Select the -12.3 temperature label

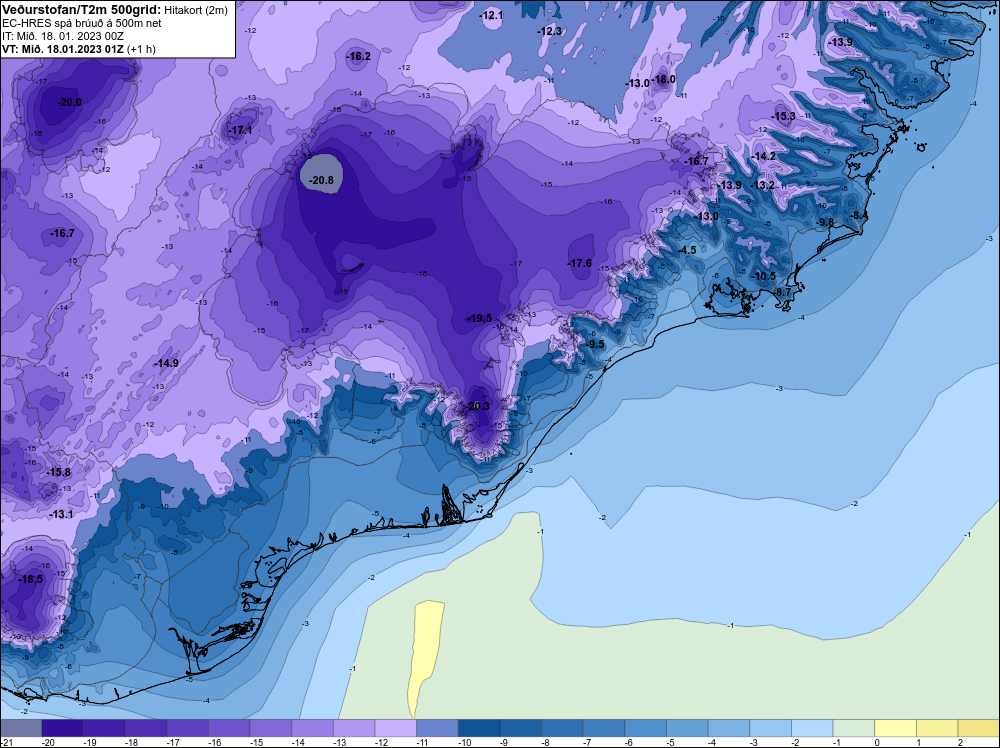click(549, 31)
